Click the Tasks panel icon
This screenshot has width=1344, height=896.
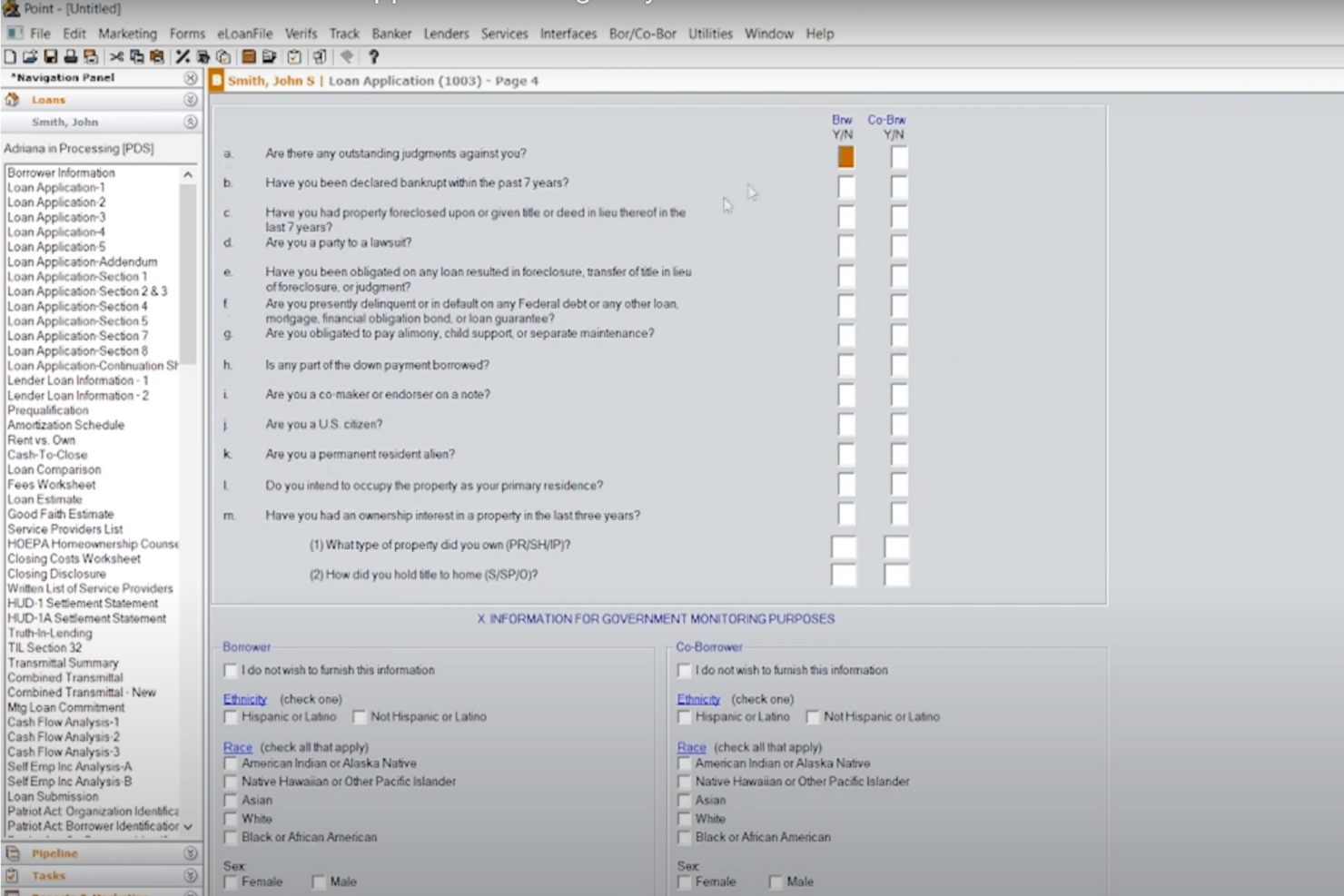pos(13,876)
